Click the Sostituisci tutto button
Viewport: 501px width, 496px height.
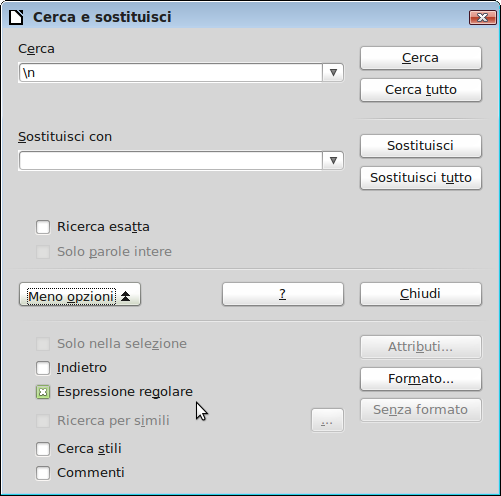tap(421, 178)
